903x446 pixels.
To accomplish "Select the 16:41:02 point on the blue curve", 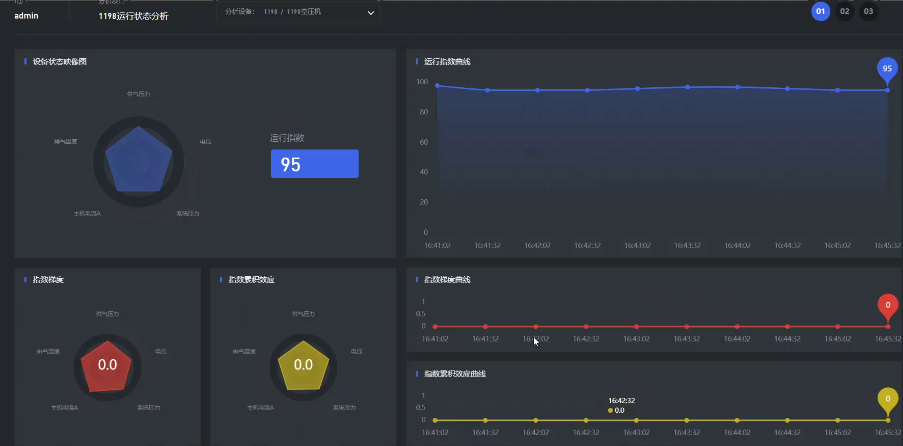I will 437,85.
